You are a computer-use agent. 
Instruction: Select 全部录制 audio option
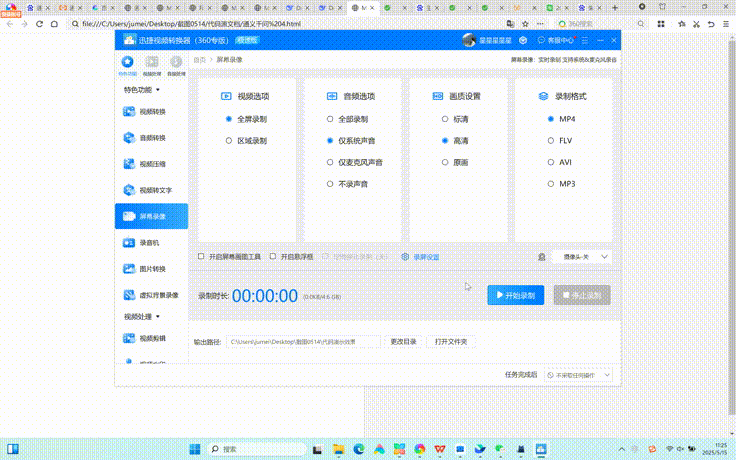(347, 119)
